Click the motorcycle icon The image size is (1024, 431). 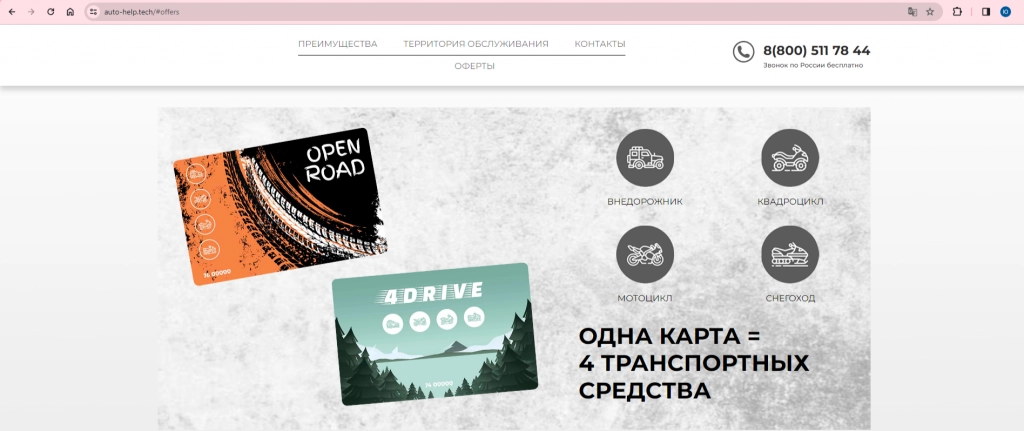(x=645, y=255)
